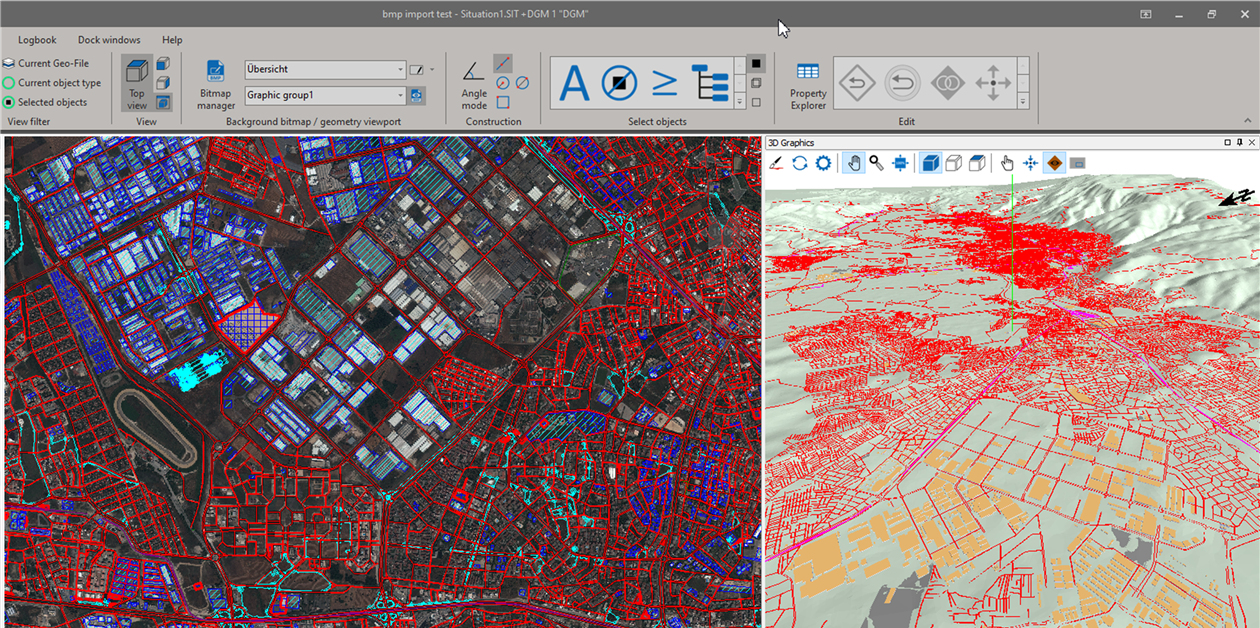Activate the pan hand tool in 3D Graphics
Screen dimensions: 1260x628
point(853,163)
